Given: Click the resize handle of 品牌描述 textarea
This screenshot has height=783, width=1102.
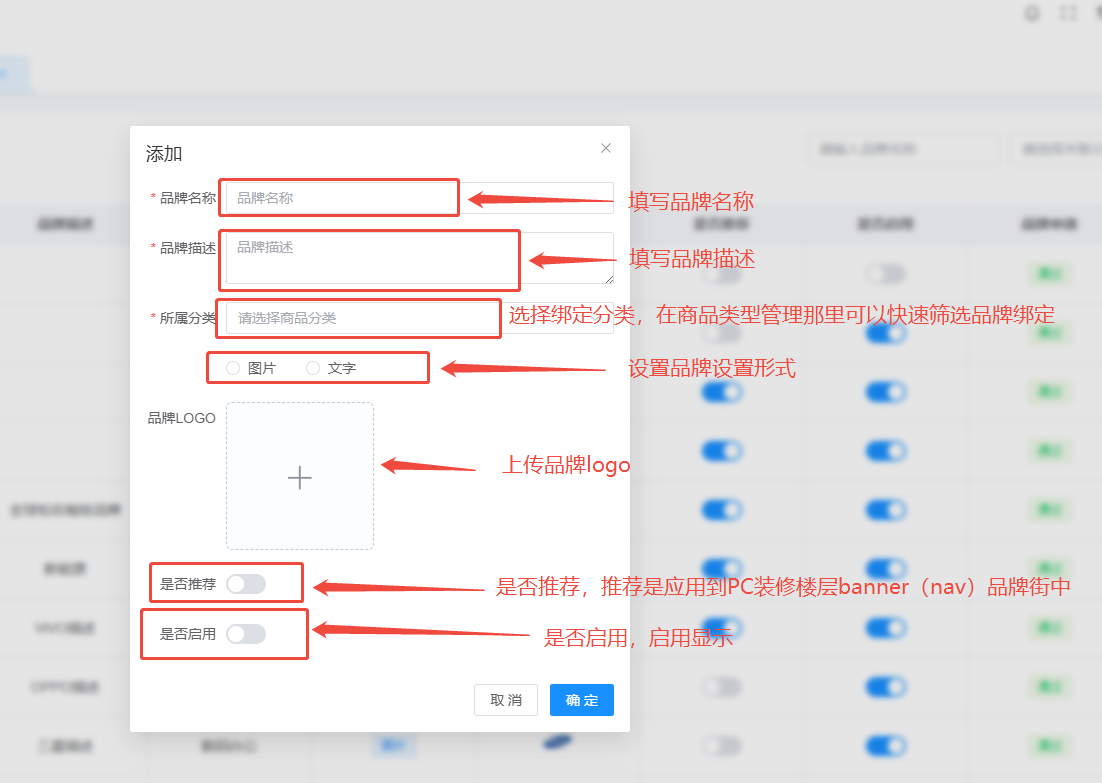Looking at the screenshot, I should click(x=609, y=279).
